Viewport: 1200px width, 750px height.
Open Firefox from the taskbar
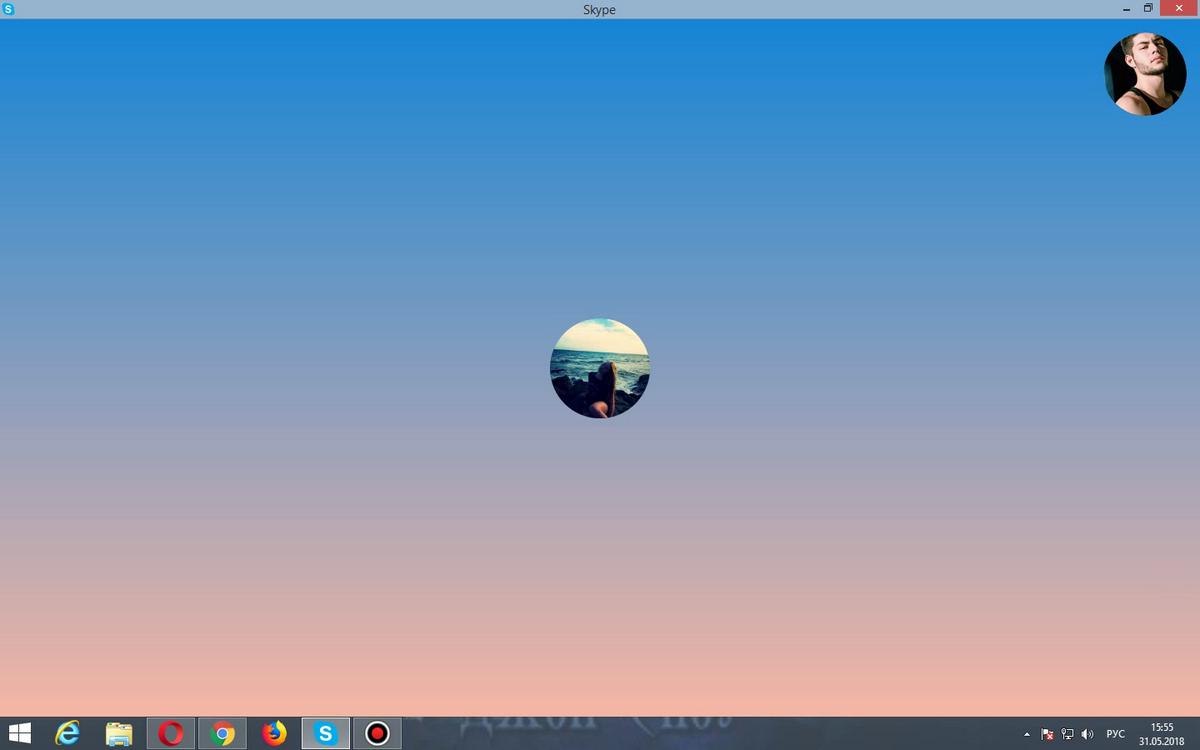[274, 733]
